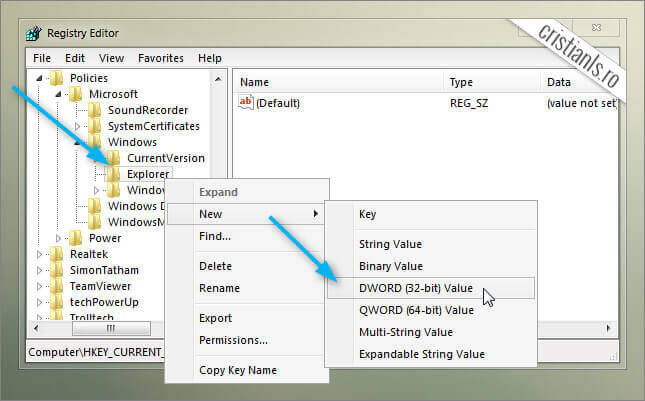The height and width of the screenshot is (401, 645).
Task: Choose DWORD (32-bit) Value from submenu
Action: 416,288
